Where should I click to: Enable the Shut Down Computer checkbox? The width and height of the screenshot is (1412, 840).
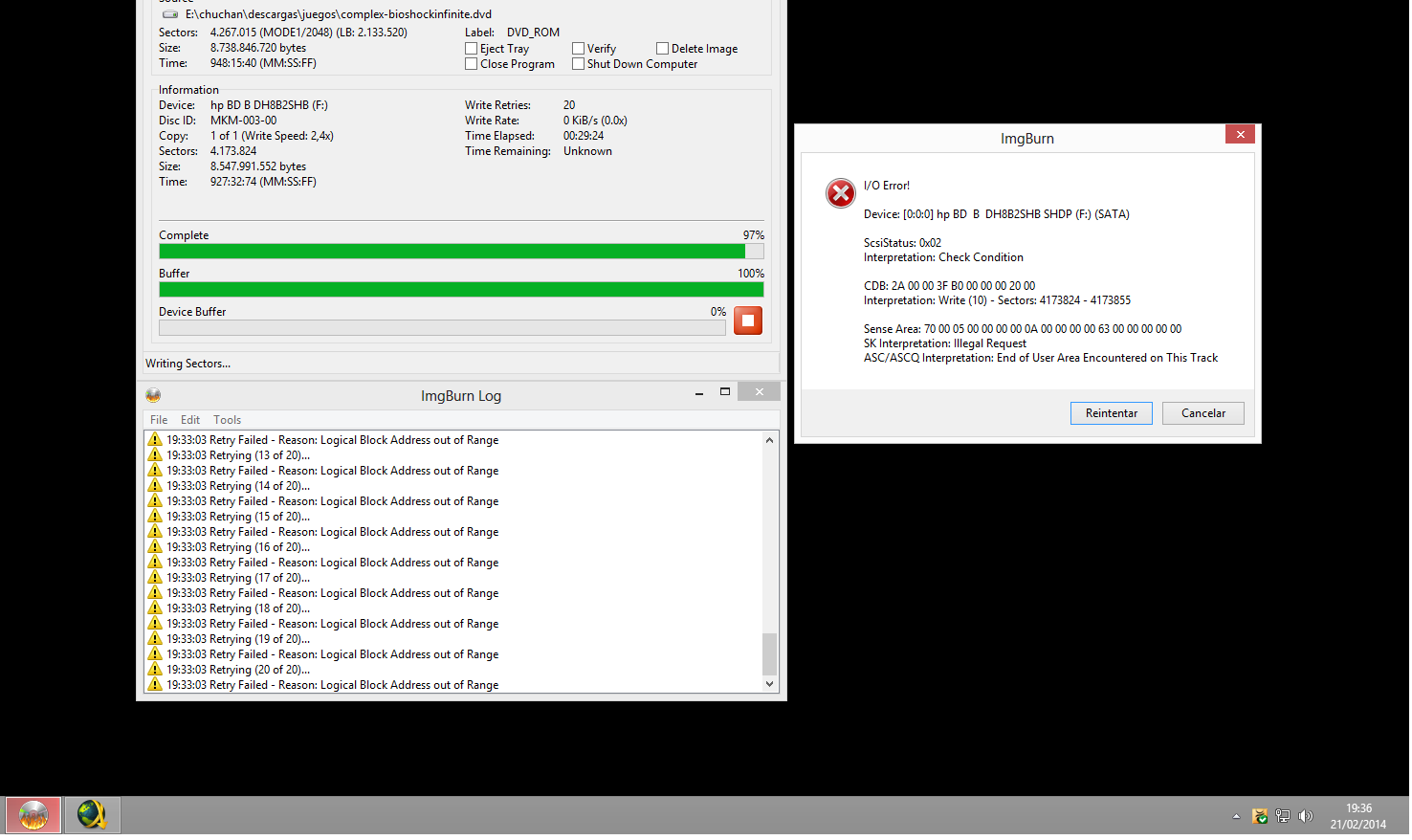[x=579, y=64]
